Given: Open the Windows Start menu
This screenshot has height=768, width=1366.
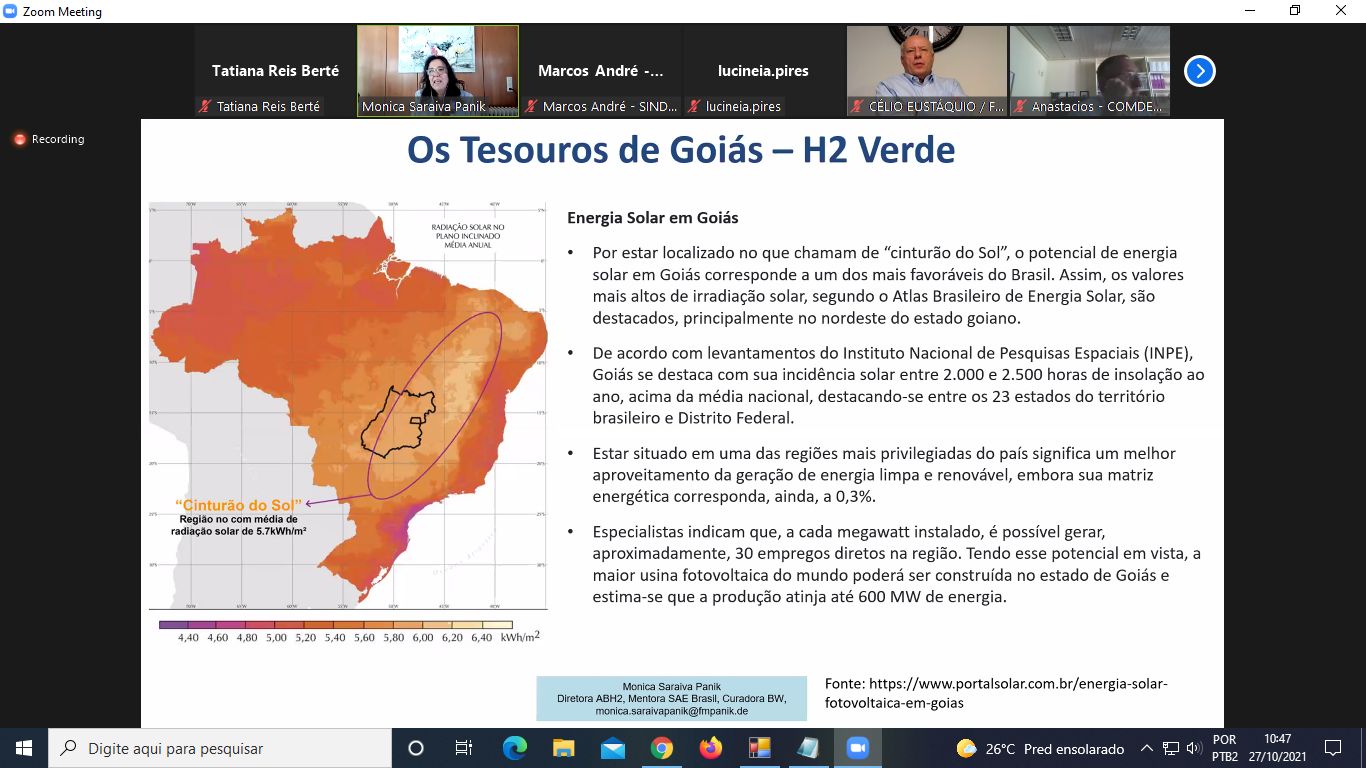Looking at the screenshot, I should coord(23,748).
